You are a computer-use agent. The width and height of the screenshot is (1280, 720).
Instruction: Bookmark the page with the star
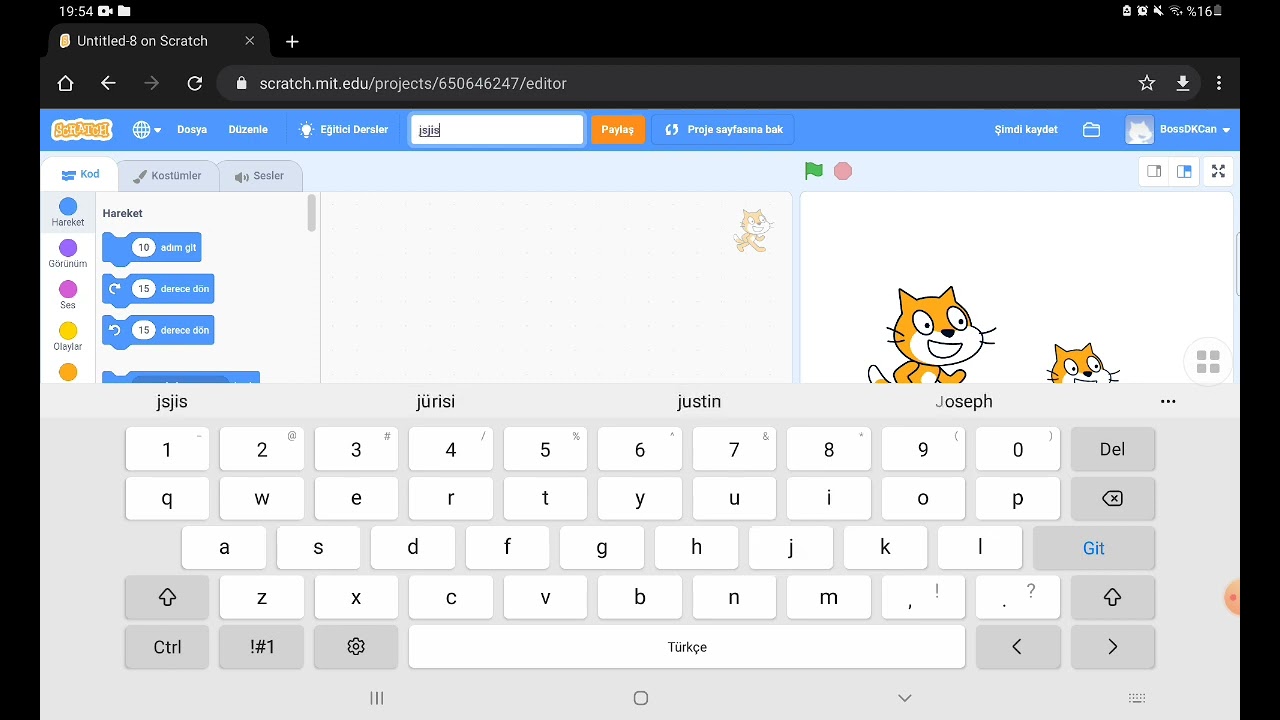1147,83
